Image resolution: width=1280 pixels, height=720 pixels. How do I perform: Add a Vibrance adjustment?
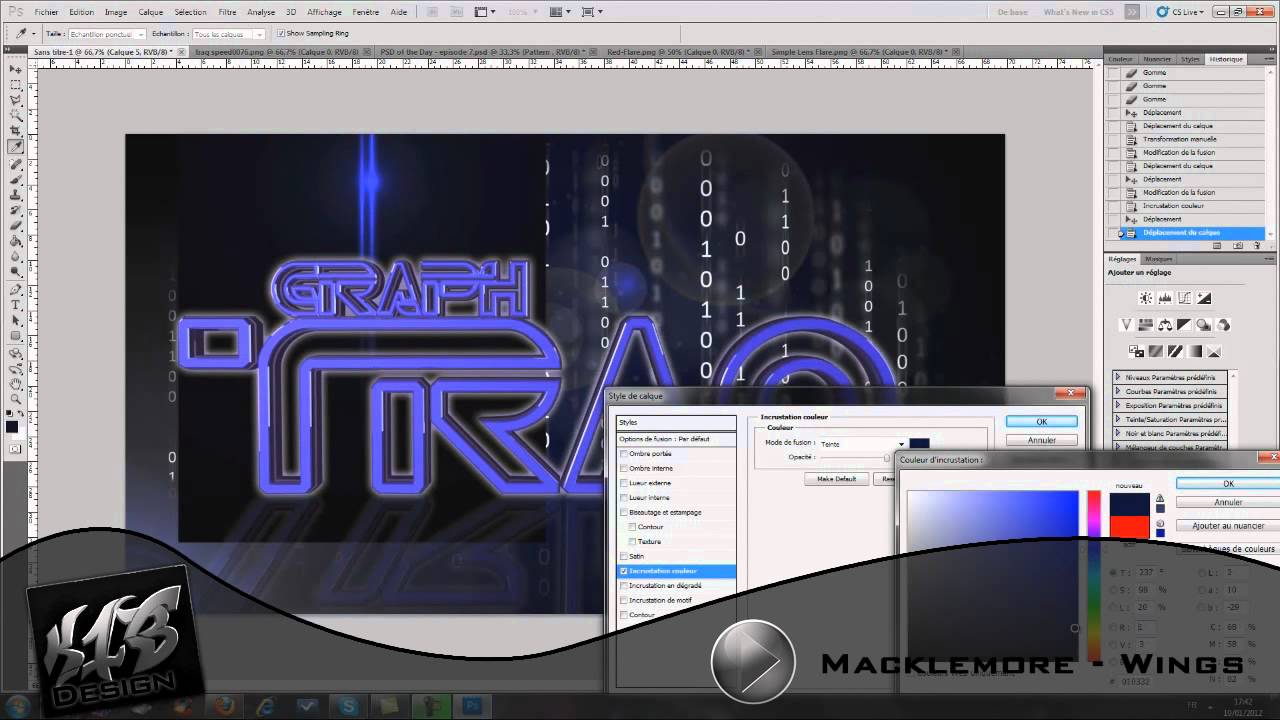[1126, 325]
